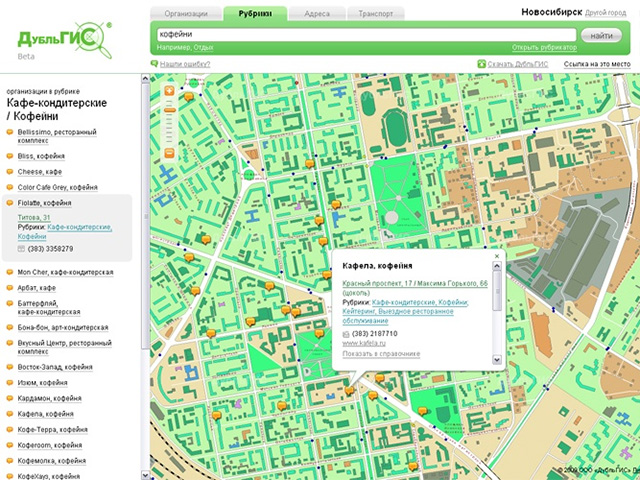Viewport: 640px width, 480px height.
Task: Click Ссылка на это место link
Action: (597, 64)
